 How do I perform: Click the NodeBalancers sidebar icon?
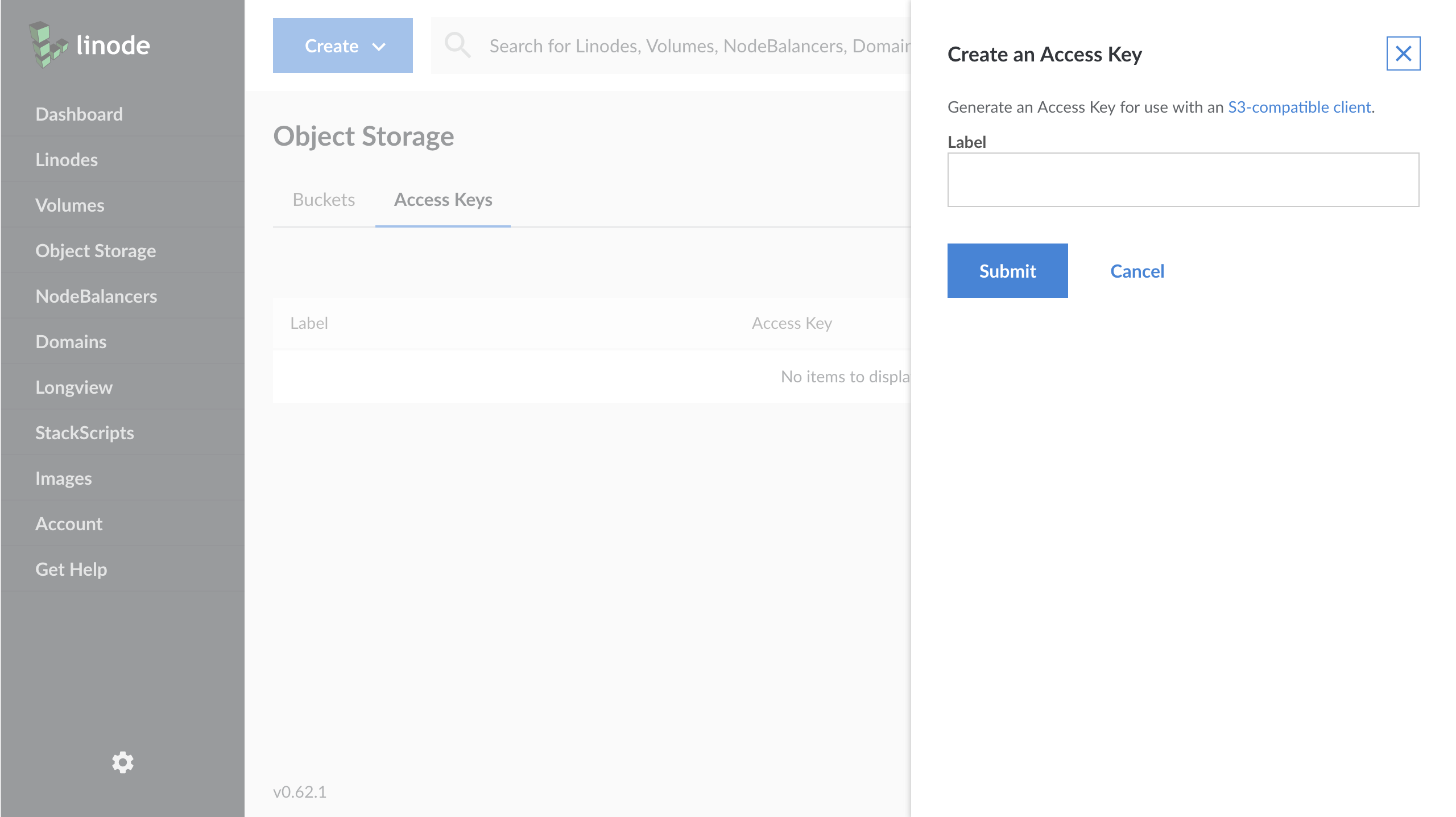[x=96, y=295]
